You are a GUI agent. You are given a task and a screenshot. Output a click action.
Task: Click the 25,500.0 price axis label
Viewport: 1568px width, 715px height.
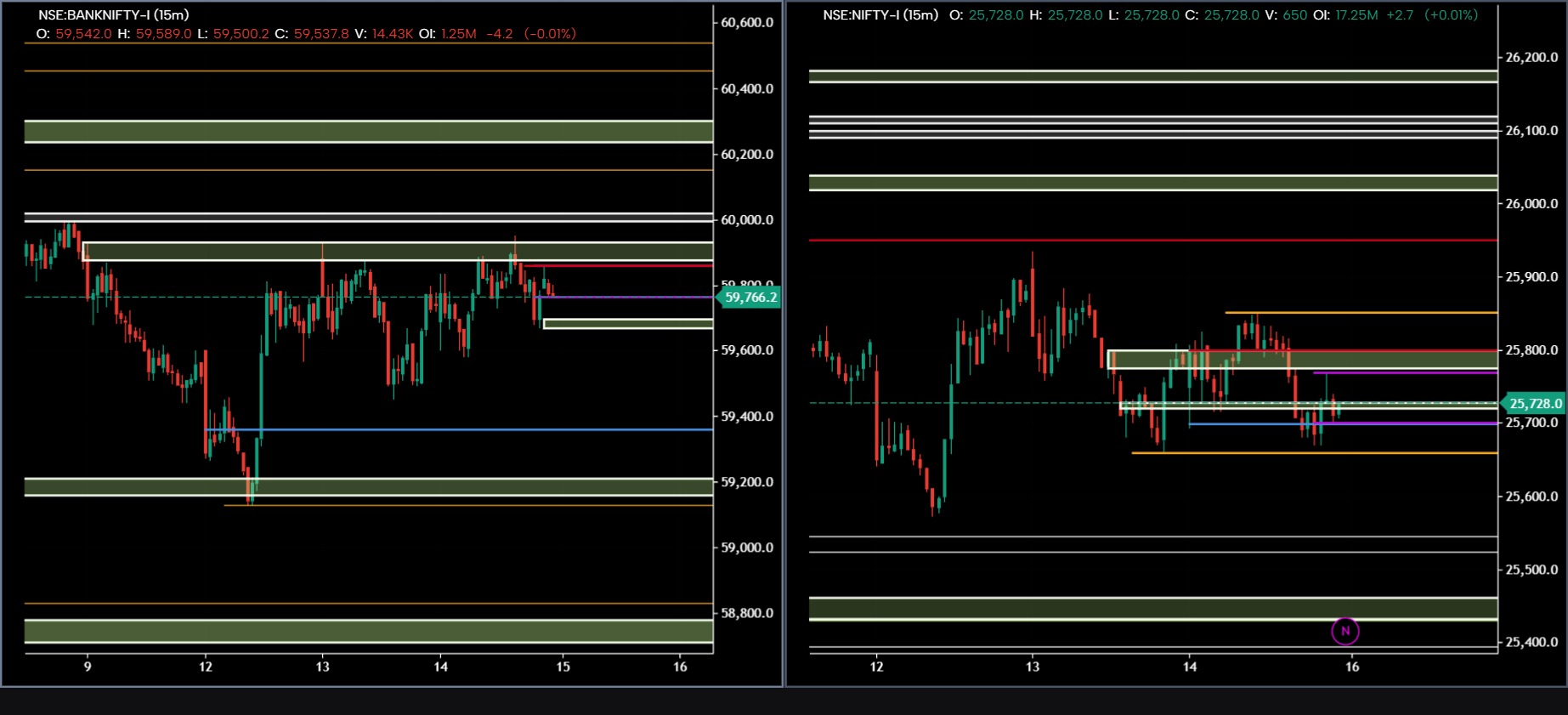1531,570
